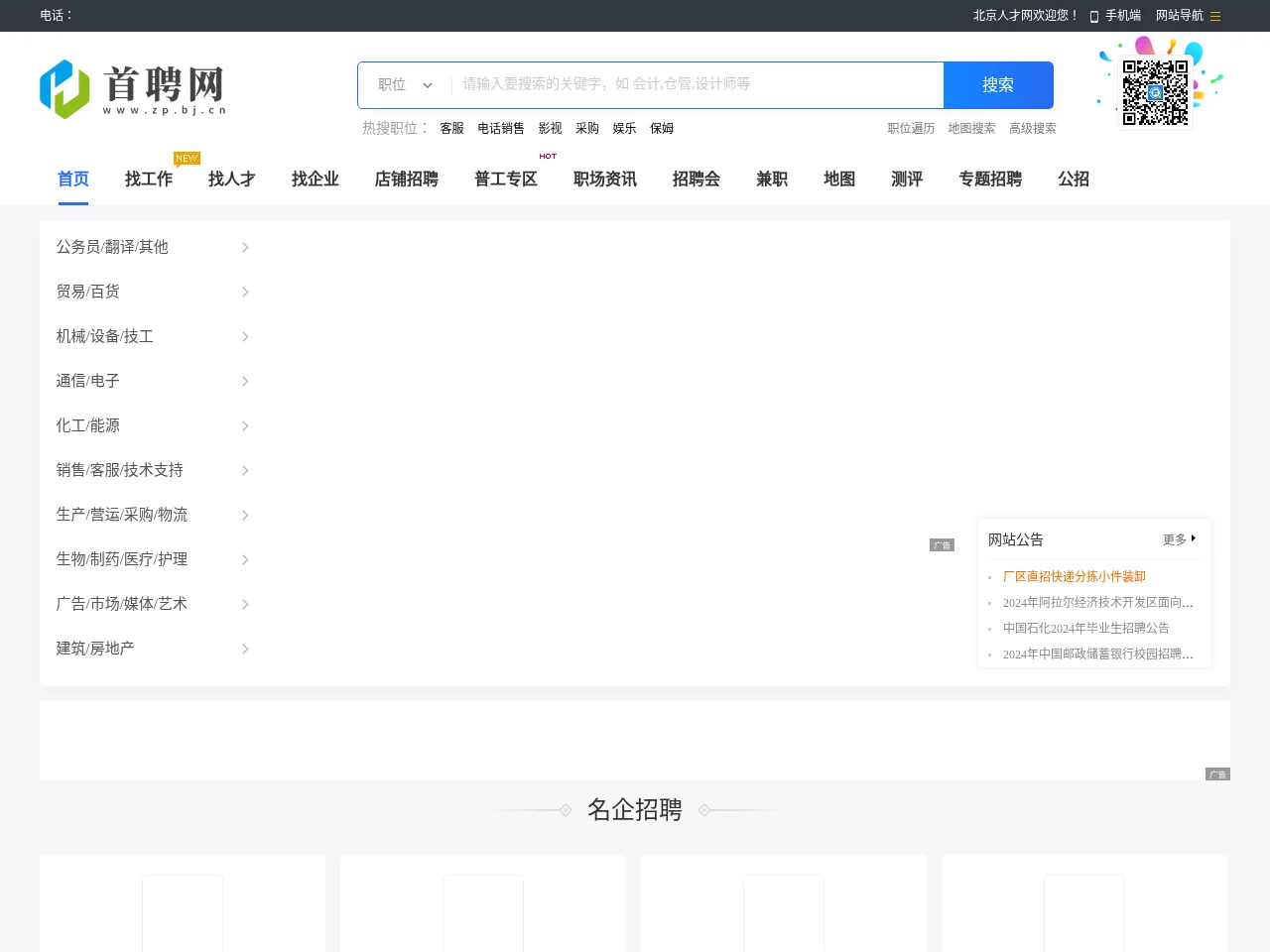
Task: Click the blue 搜索 button
Action: click(998, 85)
